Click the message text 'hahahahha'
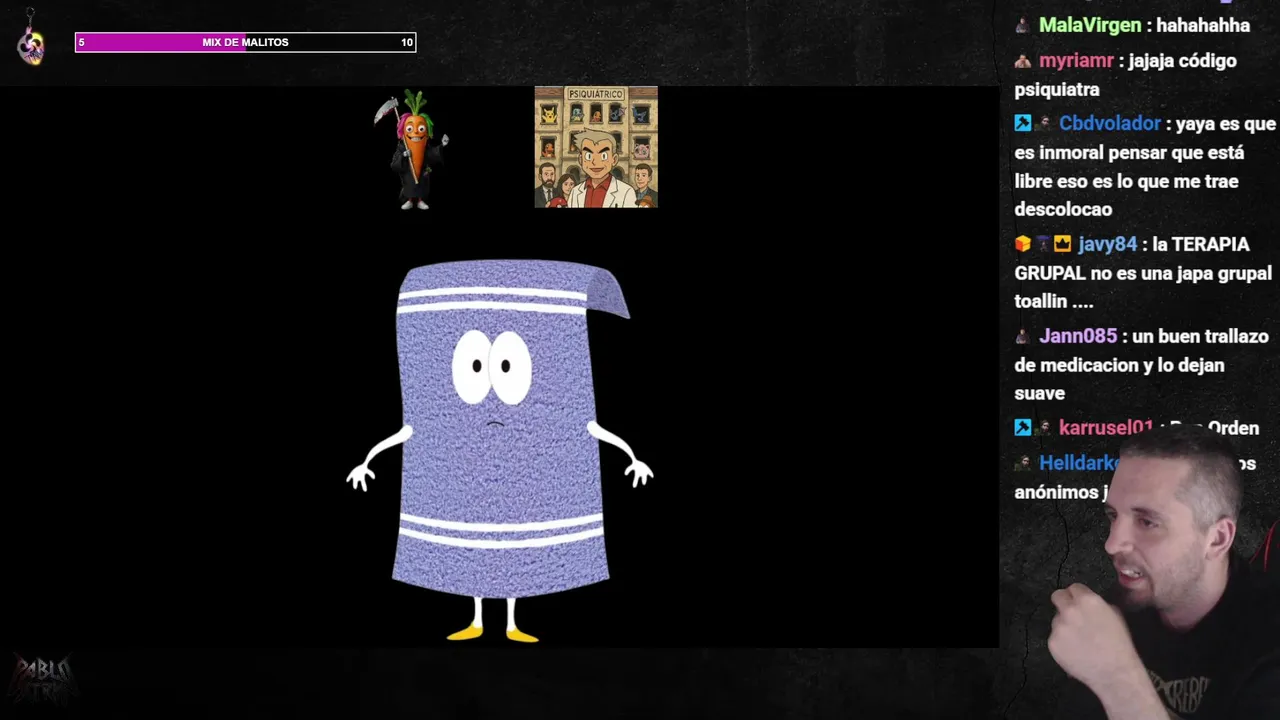 [x=1203, y=25]
